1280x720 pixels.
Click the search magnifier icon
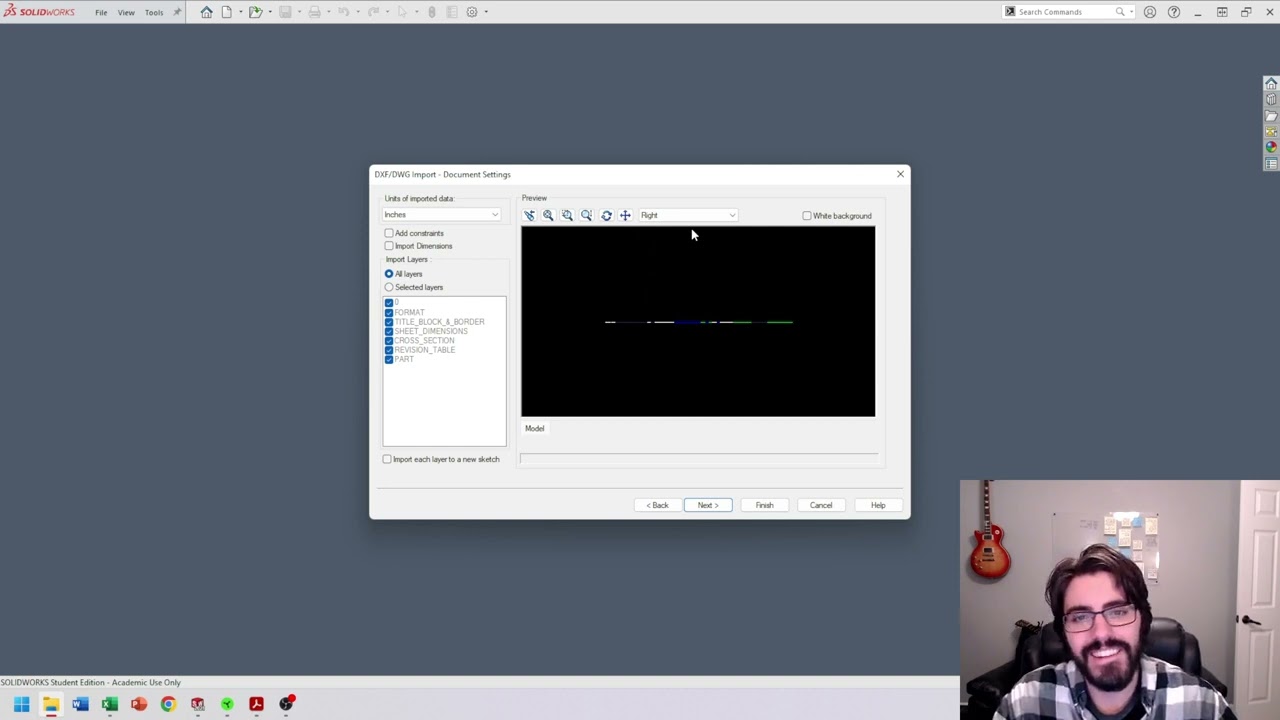(x=1120, y=12)
